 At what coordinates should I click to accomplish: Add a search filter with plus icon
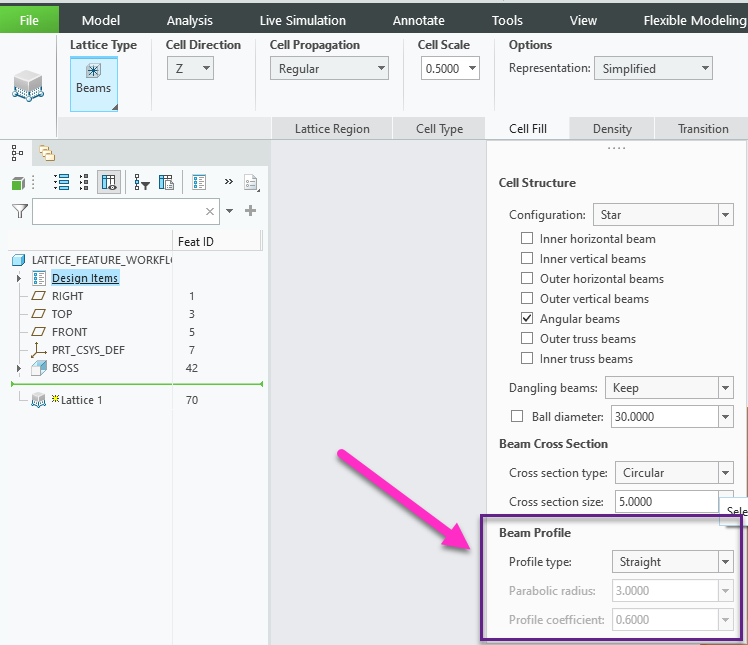tap(250, 211)
